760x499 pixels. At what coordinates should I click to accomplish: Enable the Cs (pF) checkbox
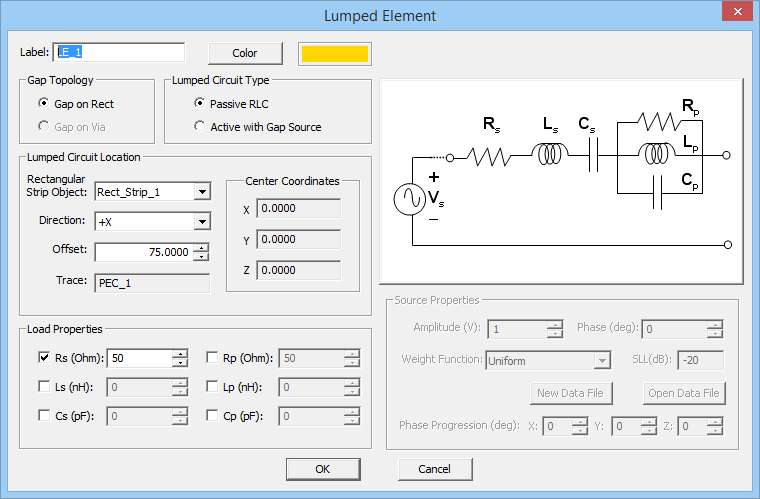coord(44,415)
